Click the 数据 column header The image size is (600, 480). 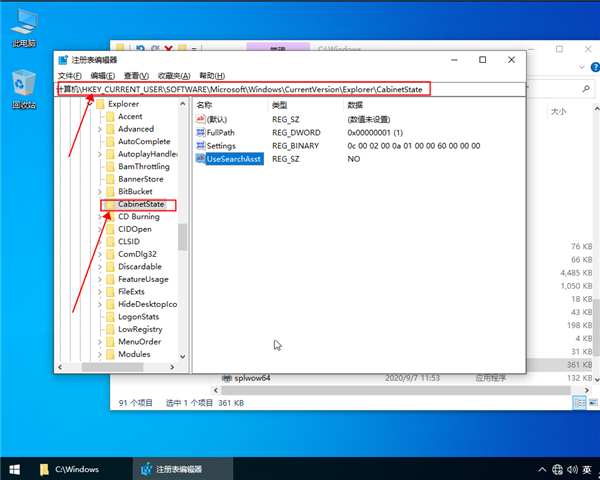355,105
